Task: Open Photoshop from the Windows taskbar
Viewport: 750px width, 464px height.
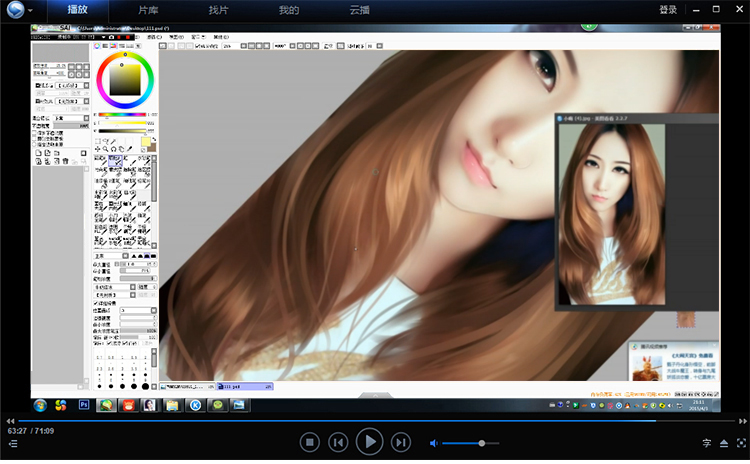Action: 84,405
